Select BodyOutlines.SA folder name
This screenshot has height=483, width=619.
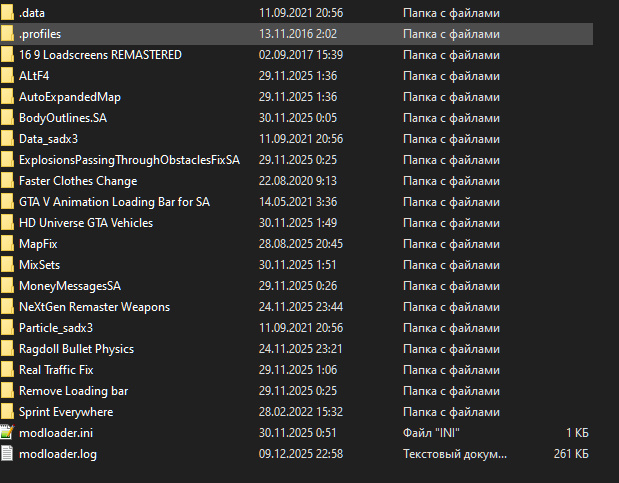[62, 118]
